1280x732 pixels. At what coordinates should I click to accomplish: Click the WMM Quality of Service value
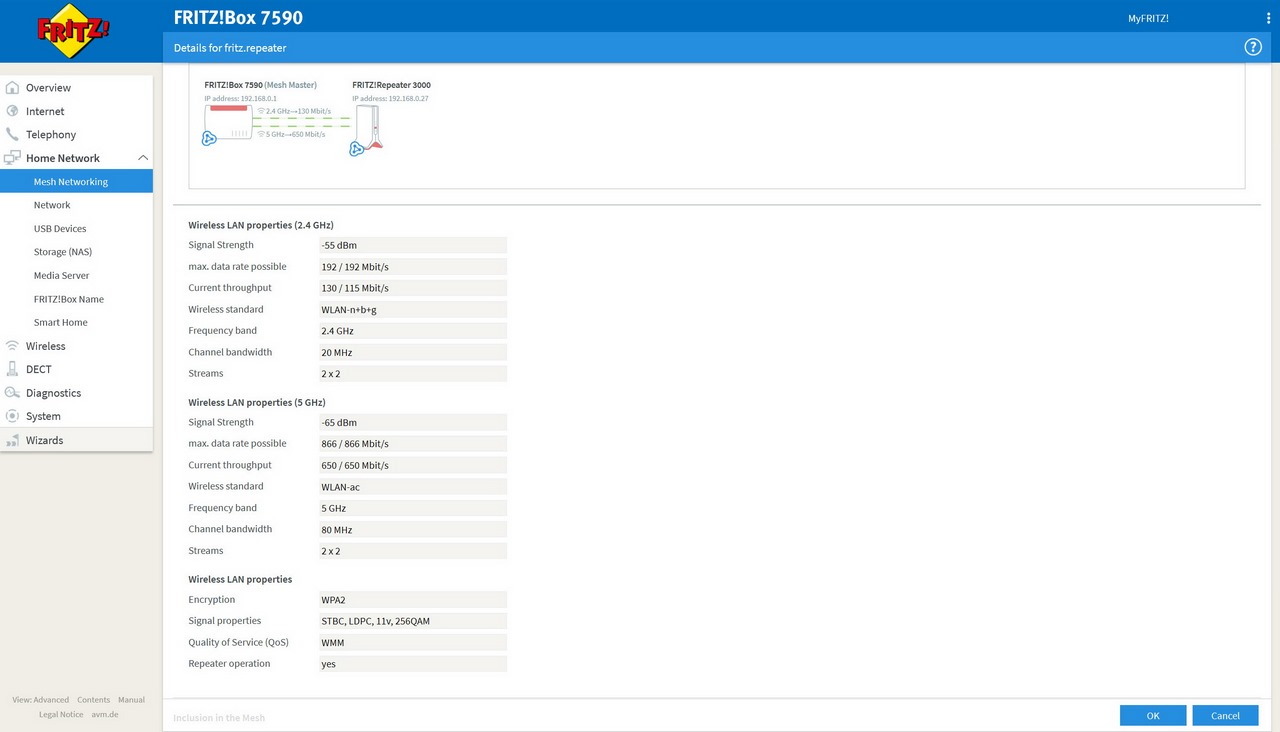(413, 643)
